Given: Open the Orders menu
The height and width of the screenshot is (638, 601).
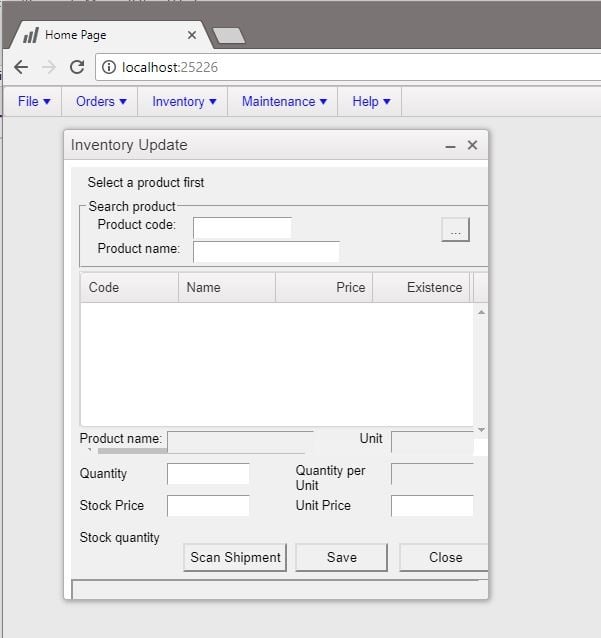Looking at the screenshot, I should click(x=101, y=101).
